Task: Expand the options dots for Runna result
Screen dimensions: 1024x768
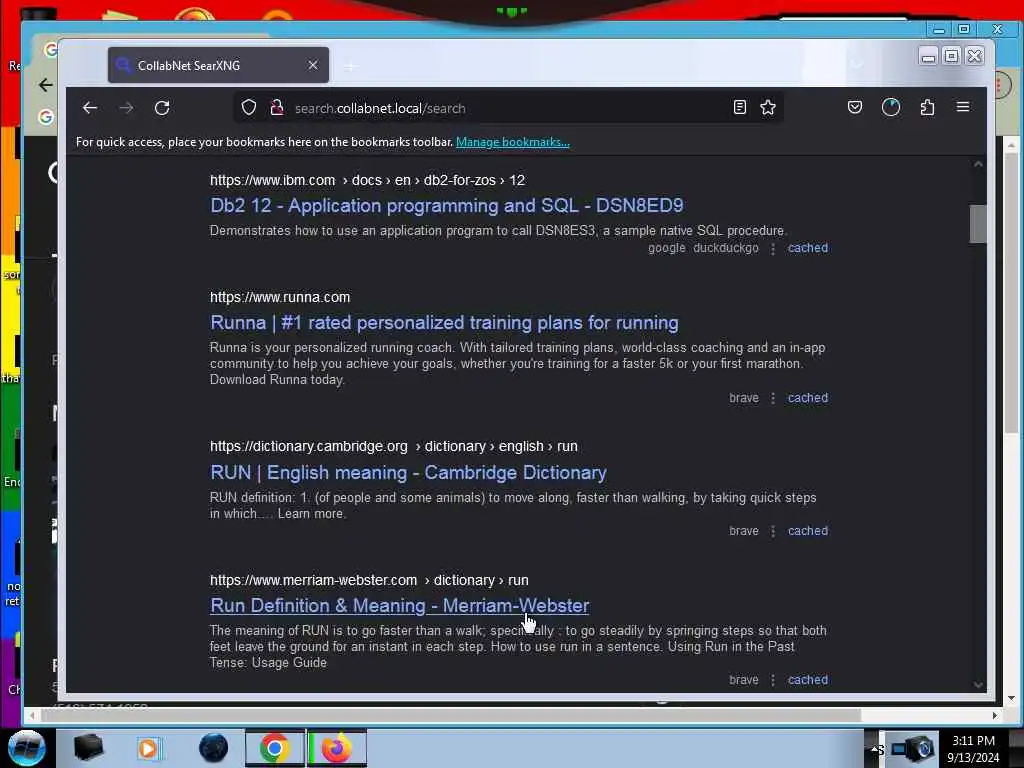Action: tap(773, 398)
